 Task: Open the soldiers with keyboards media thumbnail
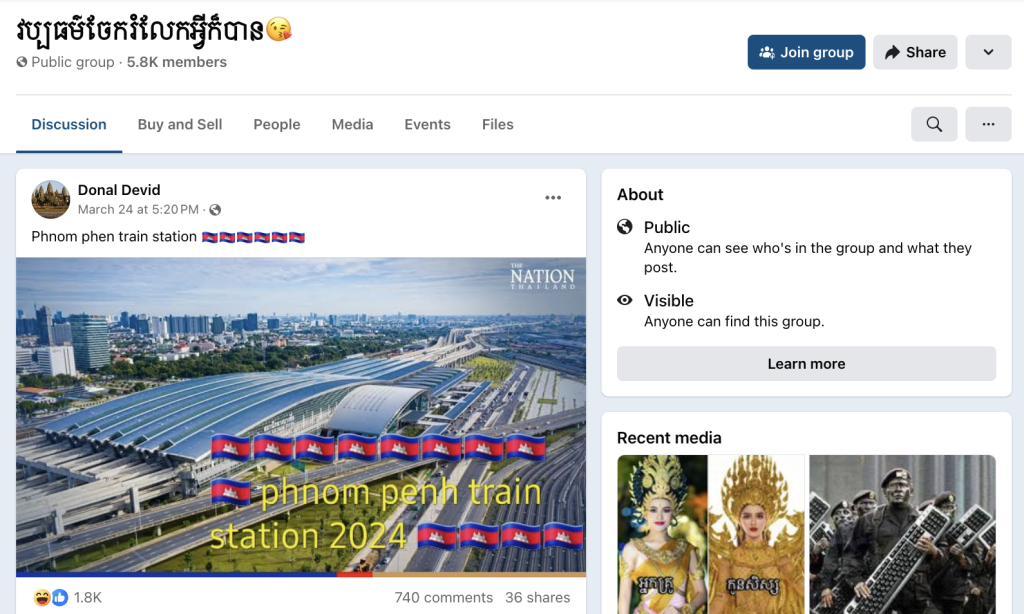point(903,534)
